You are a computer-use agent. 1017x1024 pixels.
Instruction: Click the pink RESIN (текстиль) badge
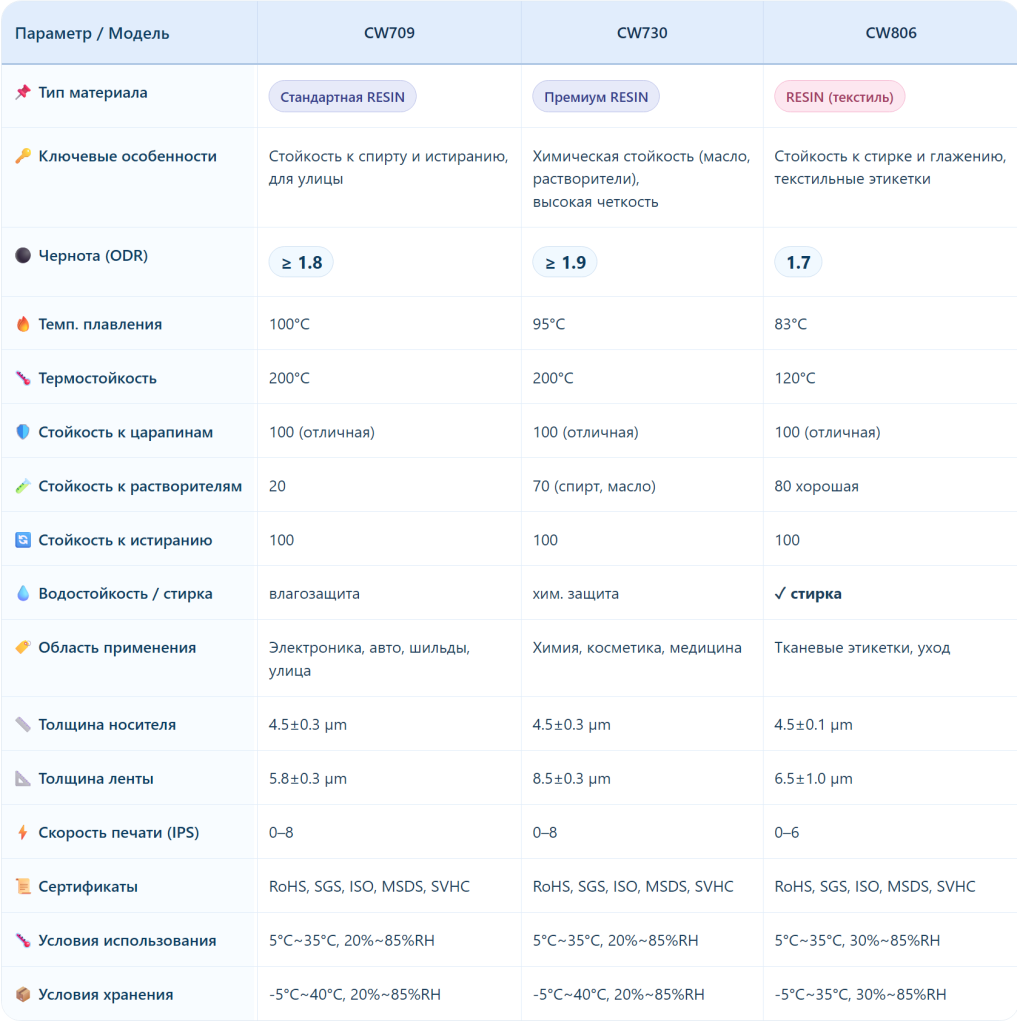tap(840, 97)
